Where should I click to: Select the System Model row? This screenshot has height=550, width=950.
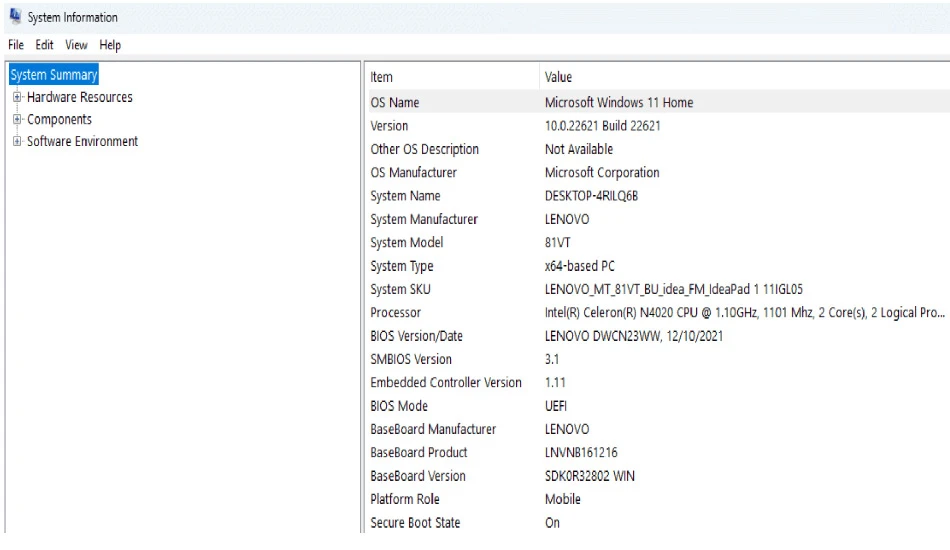click(x=659, y=242)
